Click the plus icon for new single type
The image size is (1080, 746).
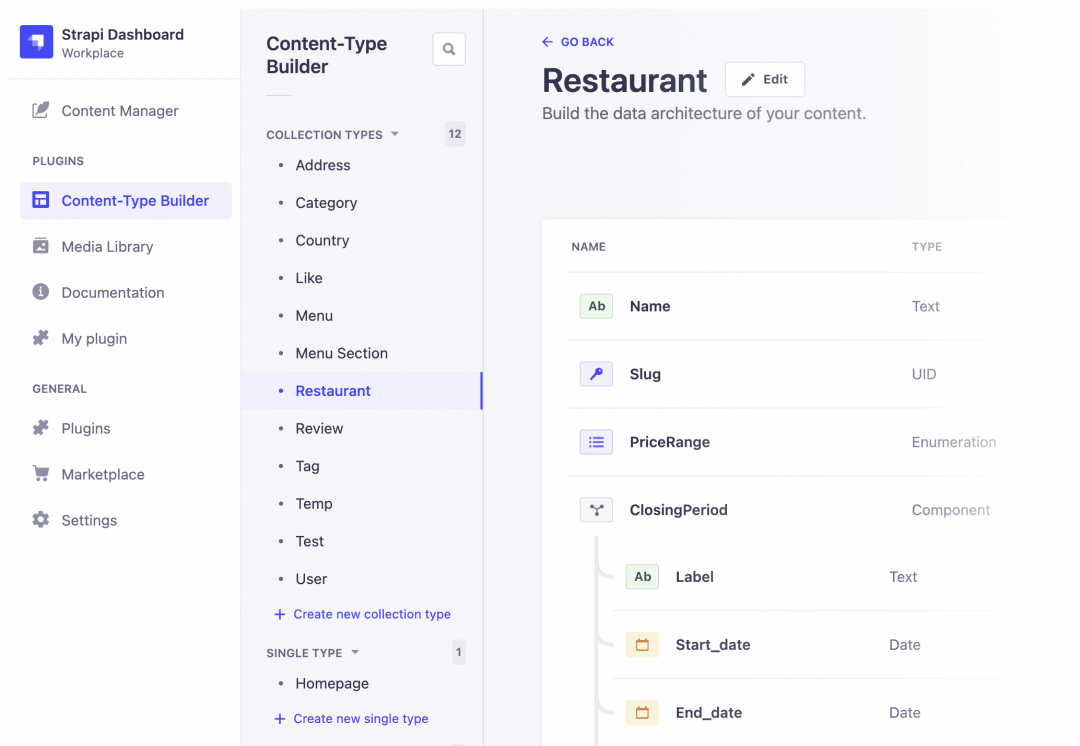click(280, 718)
